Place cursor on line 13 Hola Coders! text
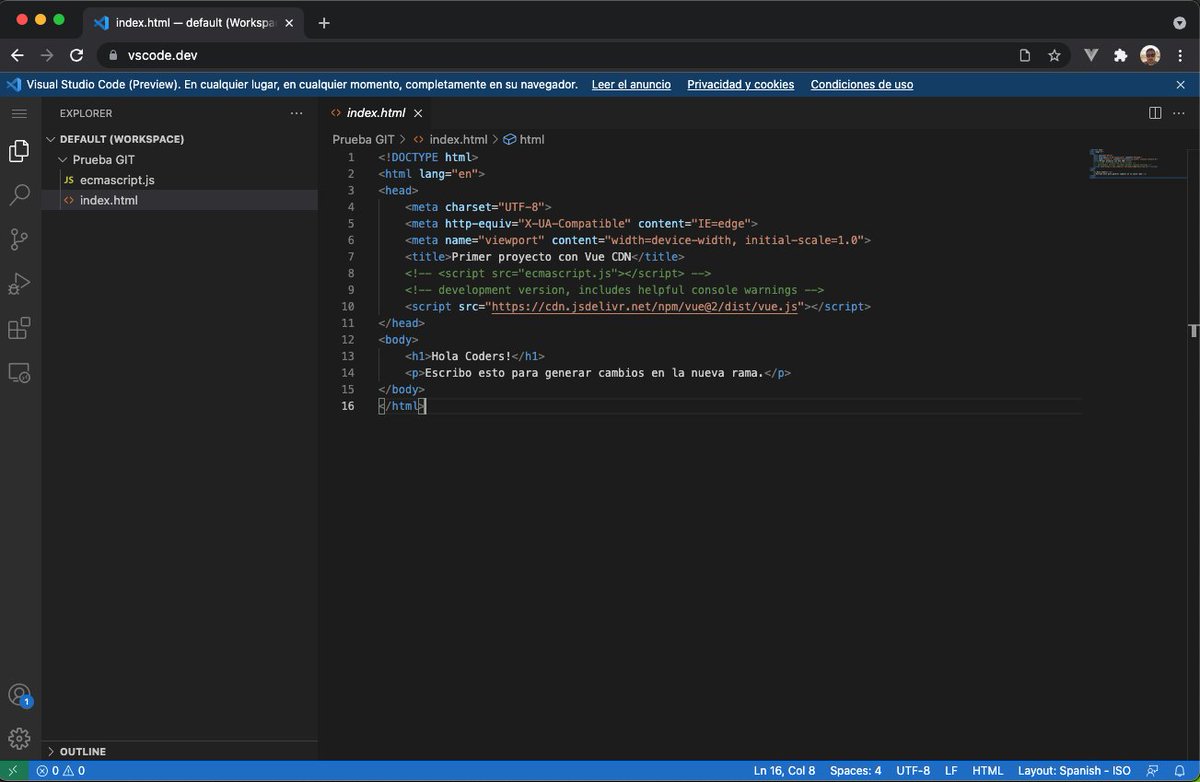Screen dimensions: 1200x782 pyautogui.click(x=471, y=356)
